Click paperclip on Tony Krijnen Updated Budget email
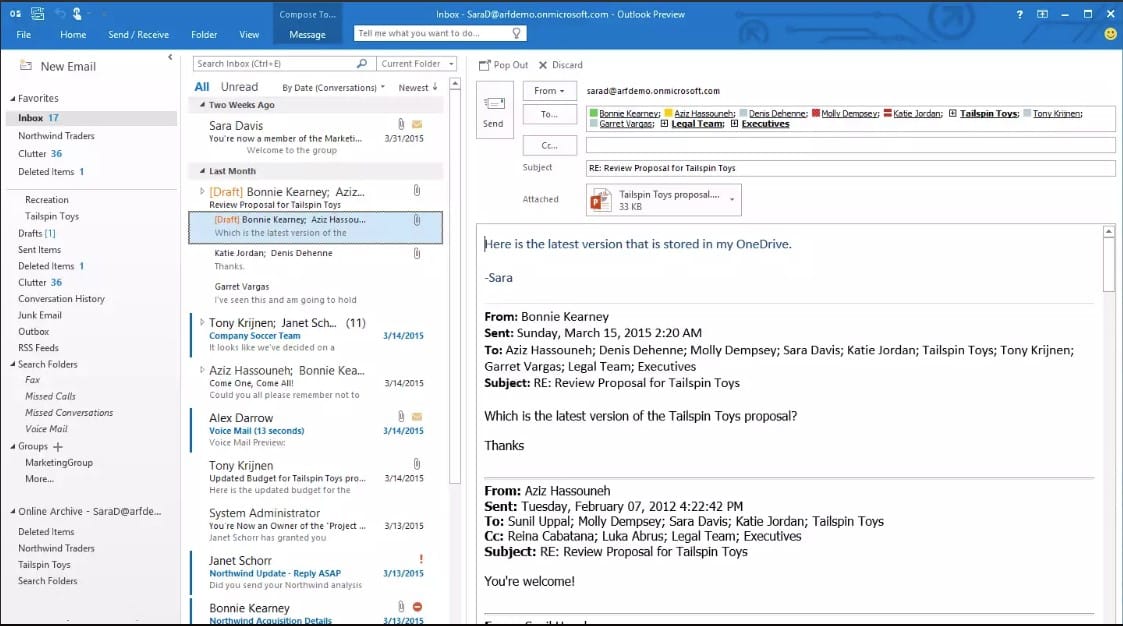Screen dimensions: 1123x626 coord(417,464)
